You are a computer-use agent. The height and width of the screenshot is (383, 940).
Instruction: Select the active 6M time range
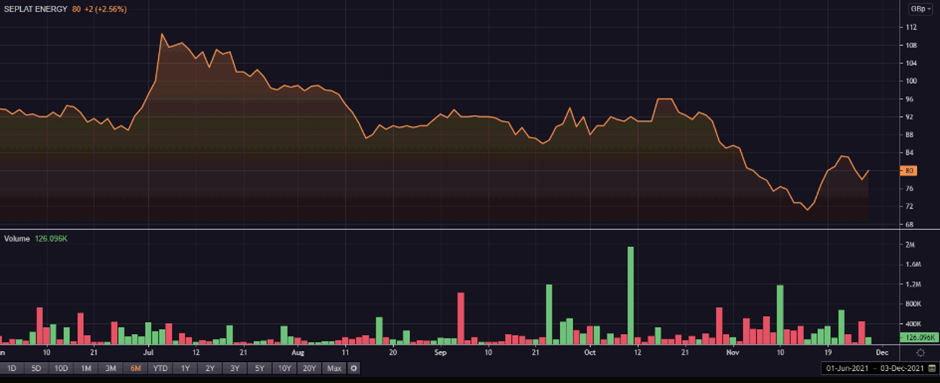point(135,368)
